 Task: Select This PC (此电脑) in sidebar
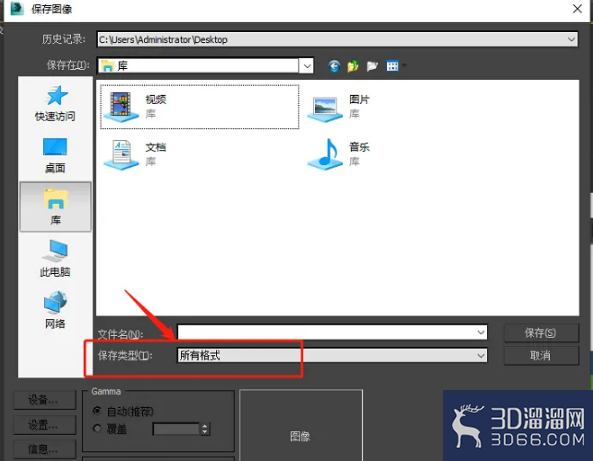click(55, 259)
